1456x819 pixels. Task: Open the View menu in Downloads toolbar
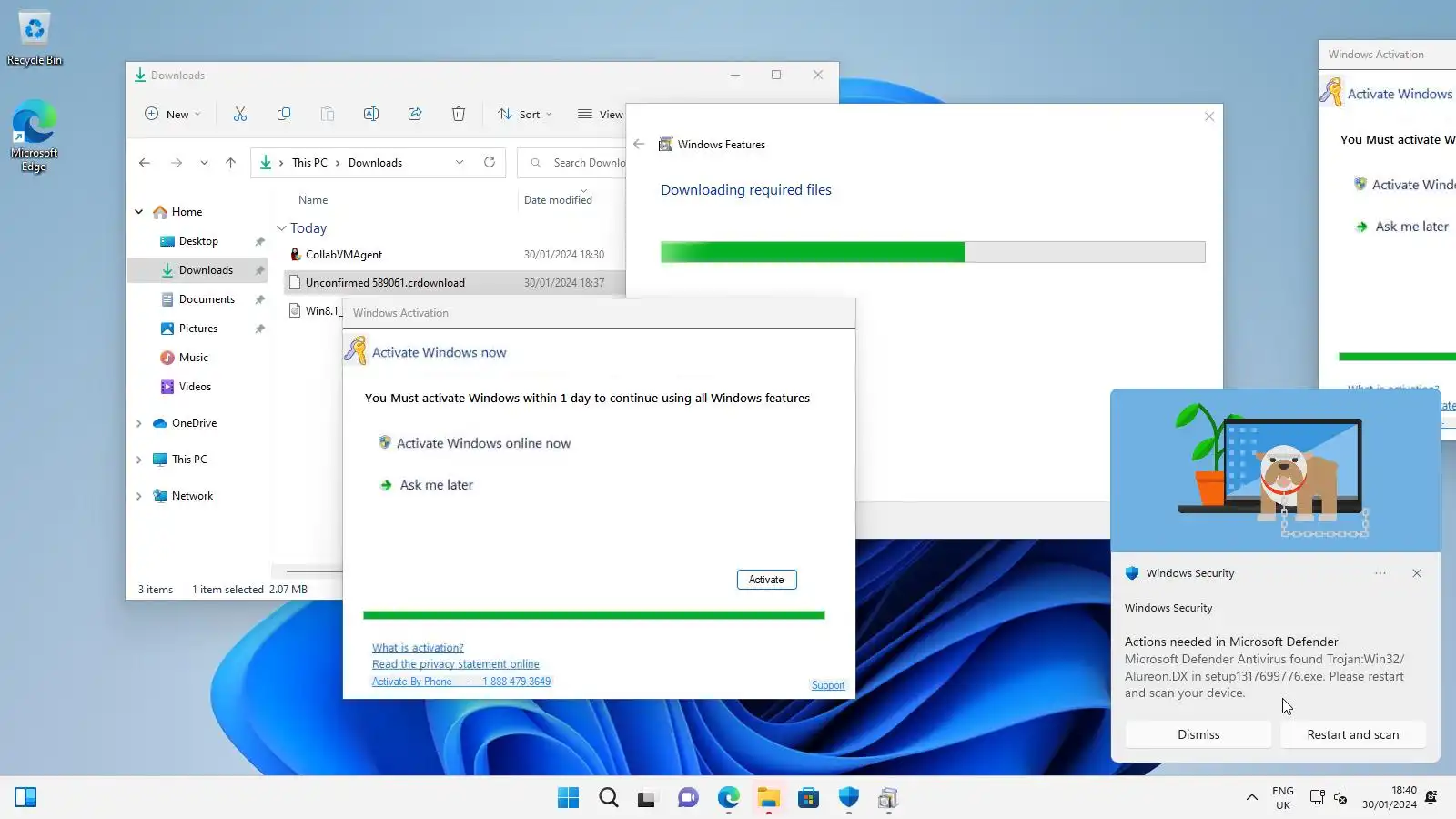pyautogui.click(x=601, y=114)
